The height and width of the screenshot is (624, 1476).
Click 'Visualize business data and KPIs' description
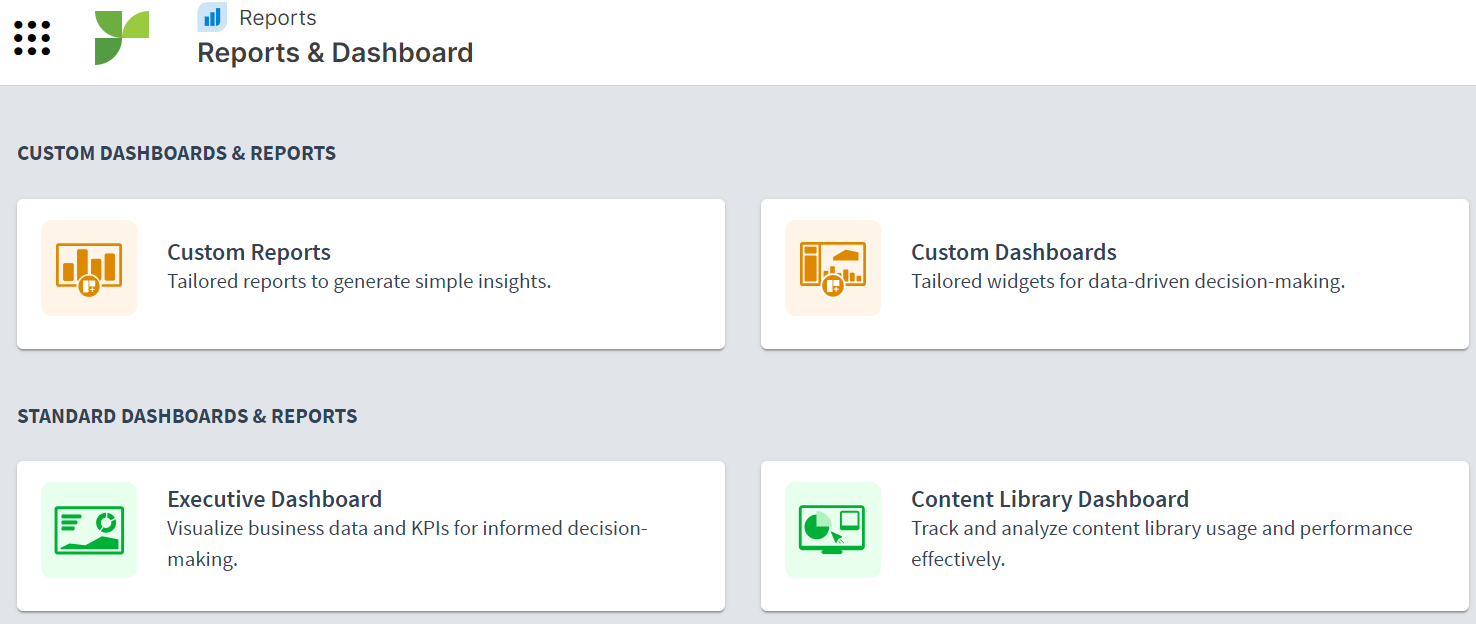tap(406, 529)
